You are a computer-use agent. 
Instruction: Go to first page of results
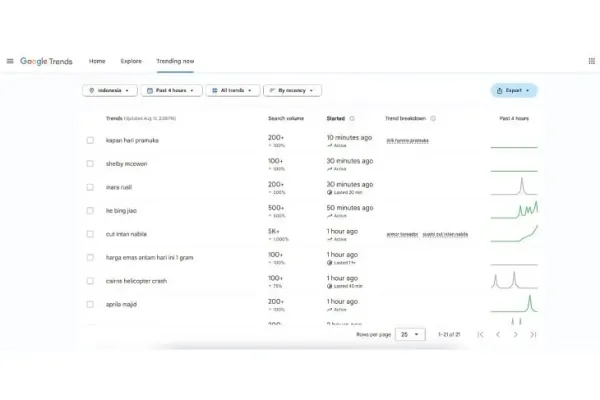point(481,335)
